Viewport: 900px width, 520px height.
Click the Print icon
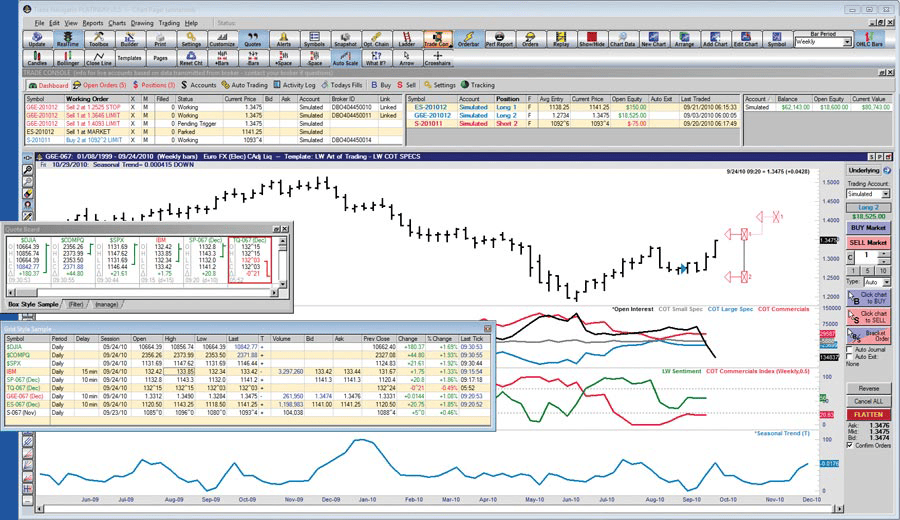click(x=160, y=39)
